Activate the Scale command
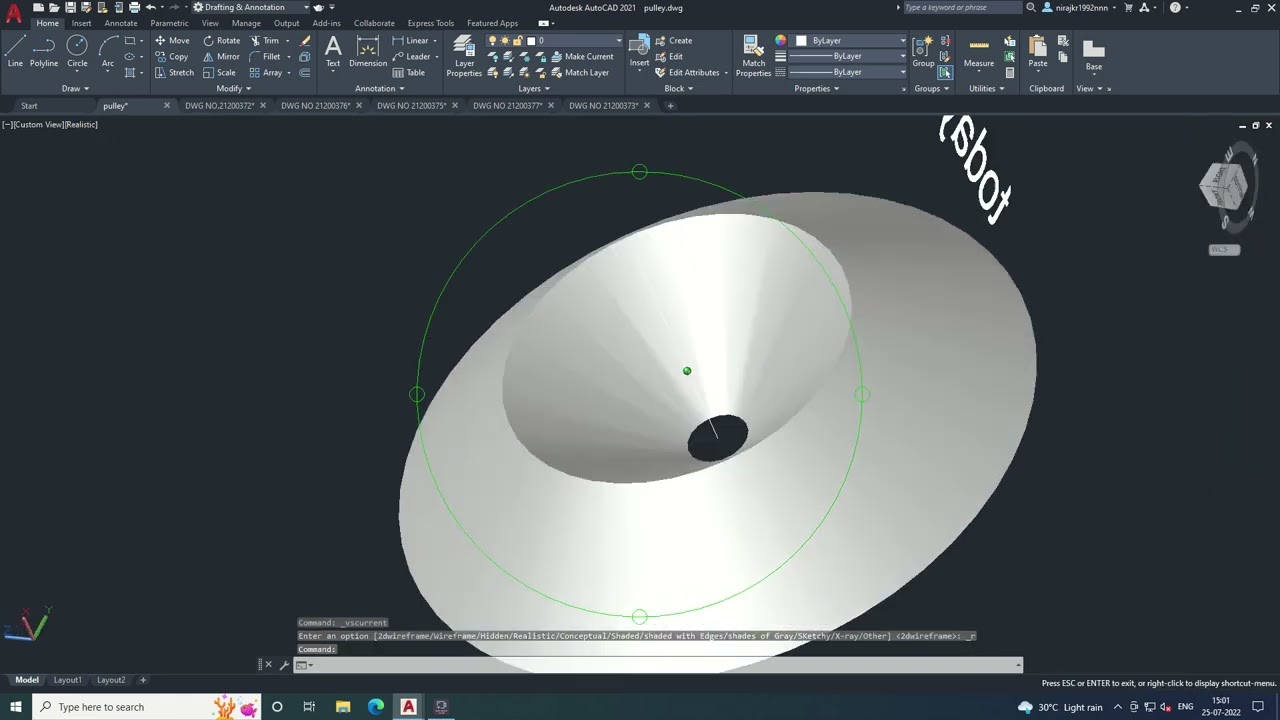The height and width of the screenshot is (720, 1280). coord(219,73)
